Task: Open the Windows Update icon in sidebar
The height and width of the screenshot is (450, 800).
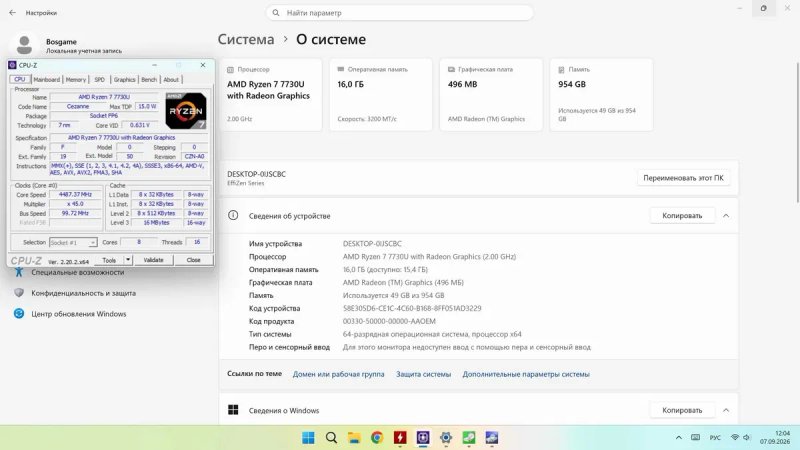Action: pos(19,314)
